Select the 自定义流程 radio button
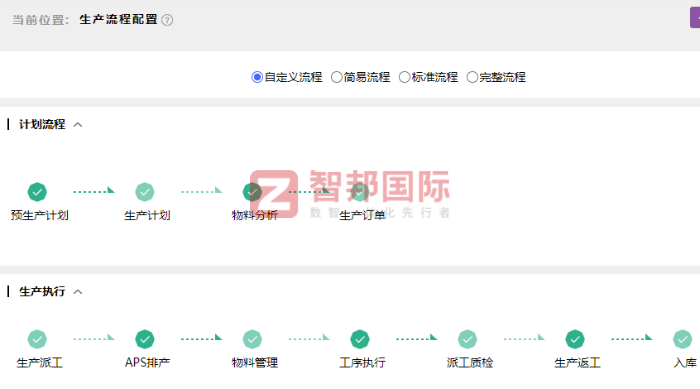This screenshot has height=389, width=700. point(257,77)
